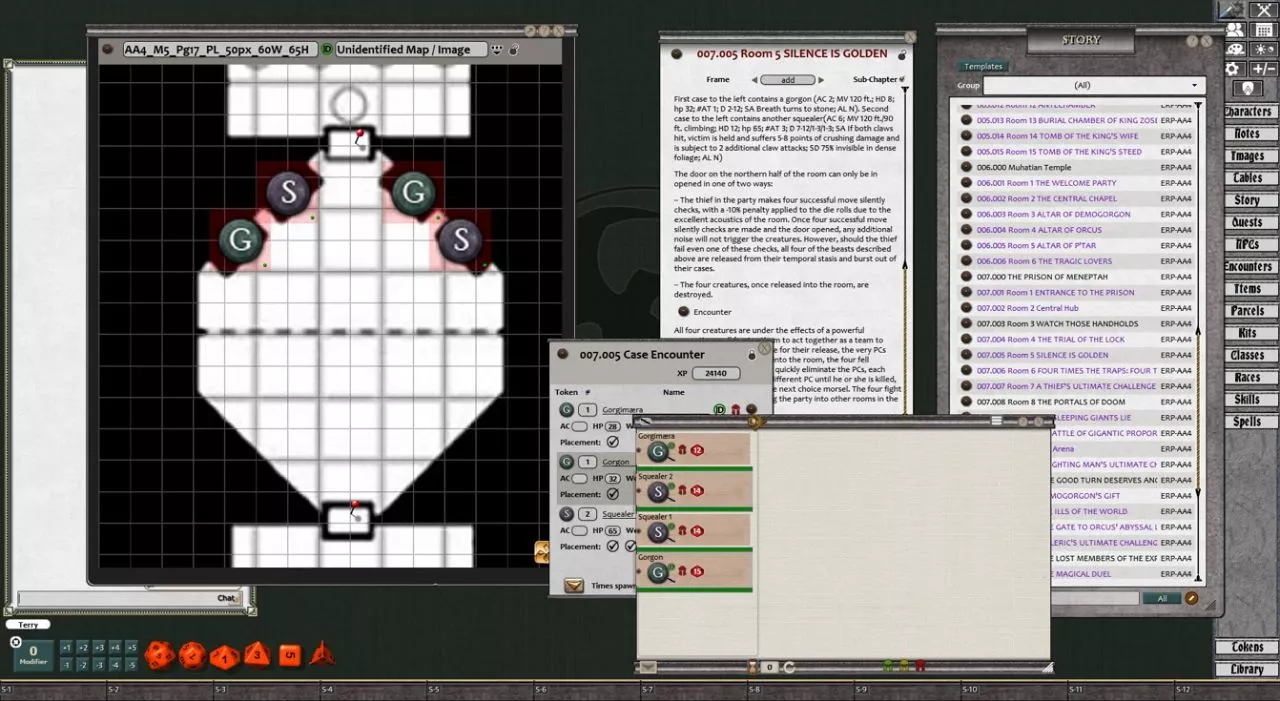Image resolution: width=1280 pixels, height=701 pixels.
Task: Click the tracker menu lines icon
Action: 997,421
